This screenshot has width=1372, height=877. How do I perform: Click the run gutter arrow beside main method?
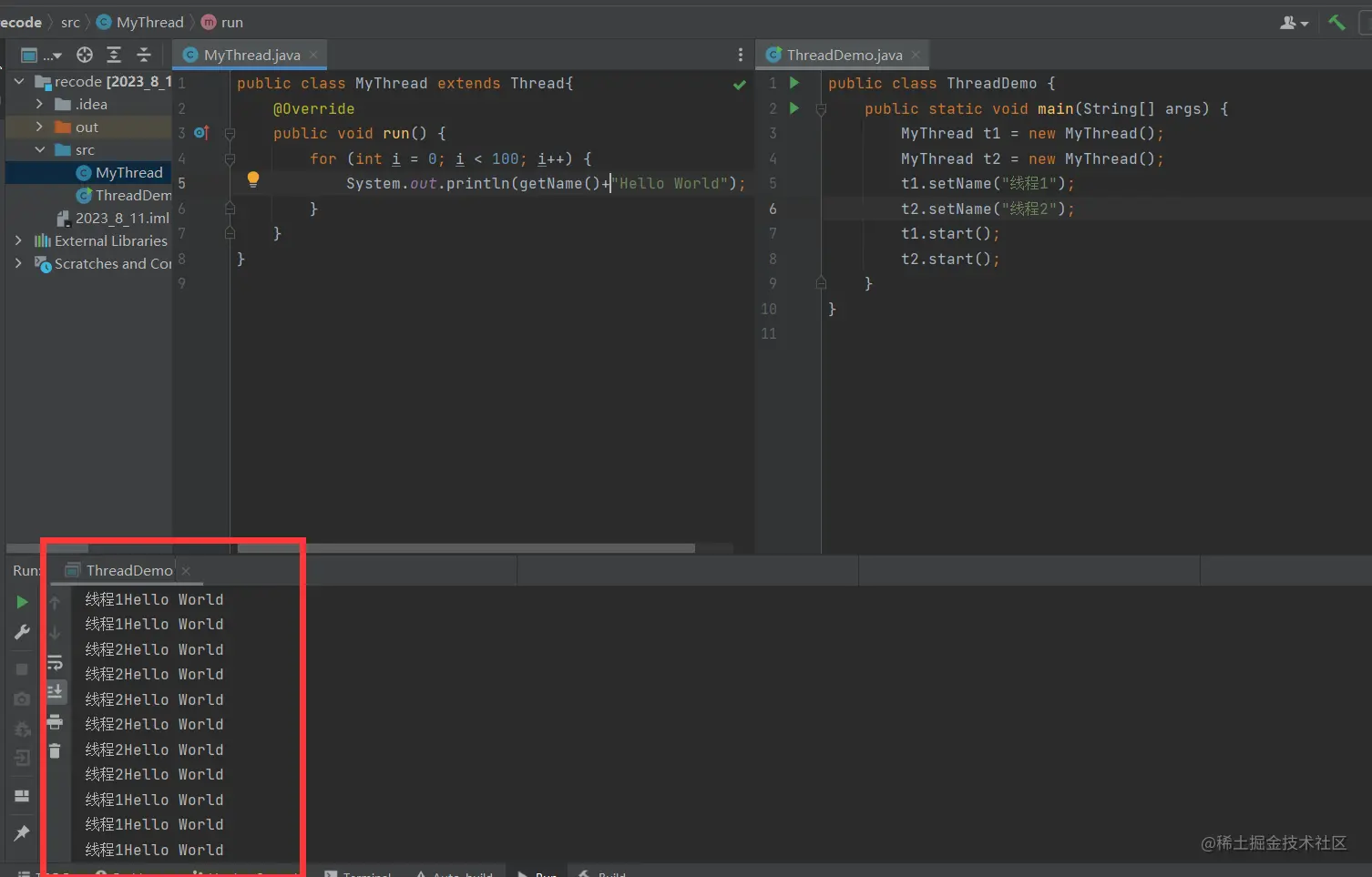(x=794, y=108)
